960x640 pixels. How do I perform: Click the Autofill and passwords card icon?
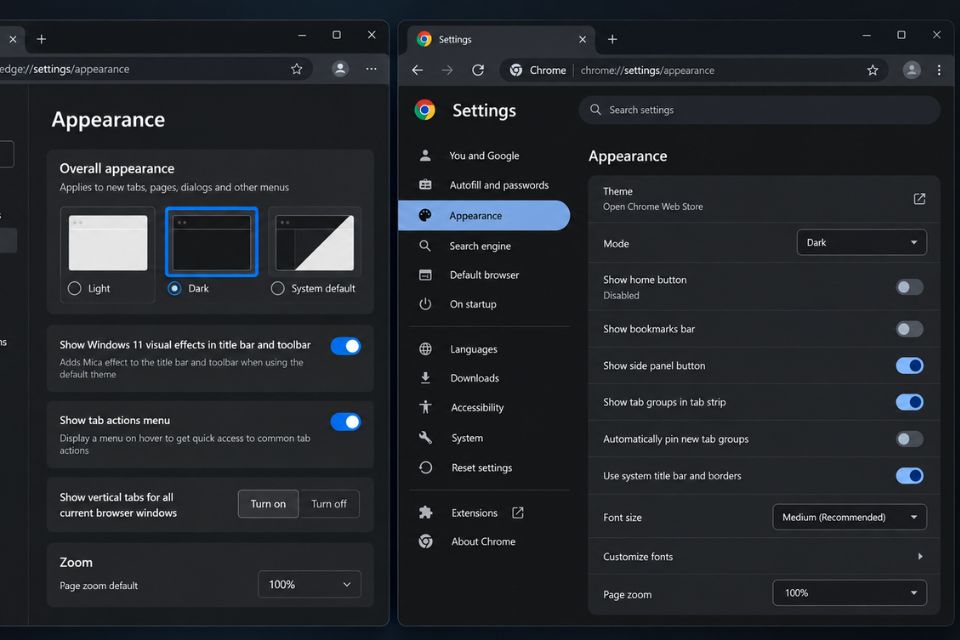[426, 185]
